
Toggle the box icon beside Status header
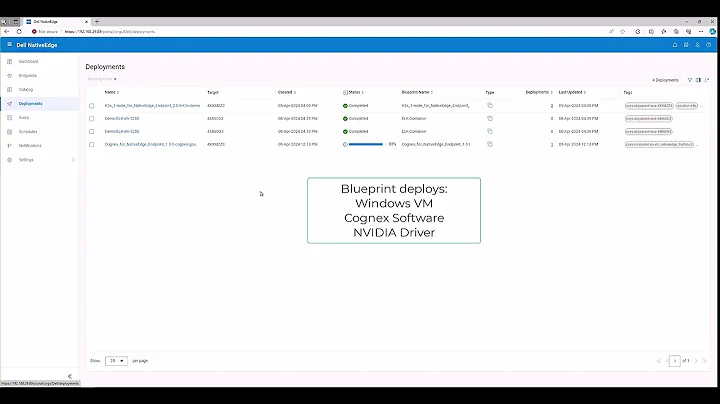[345, 92]
